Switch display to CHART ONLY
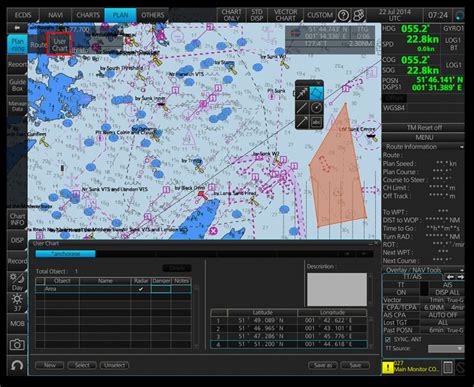 (231, 15)
